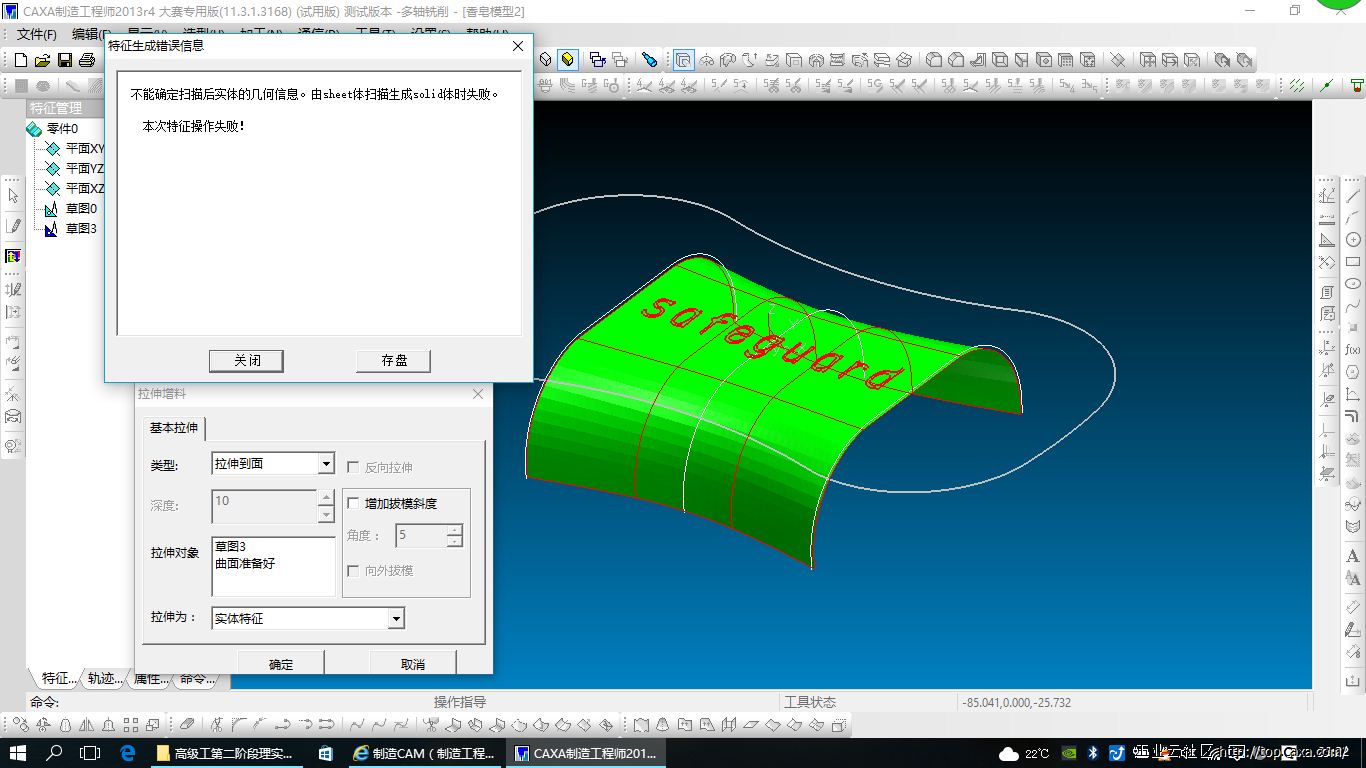Select the rectangle drawing tool
This screenshot has height=768, width=1366.
click(1353, 262)
